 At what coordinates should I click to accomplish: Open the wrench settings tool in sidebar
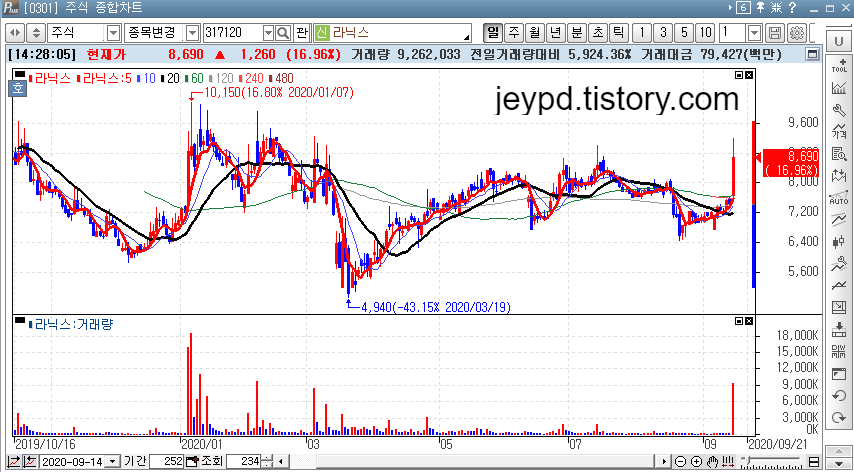click(839, 110)
